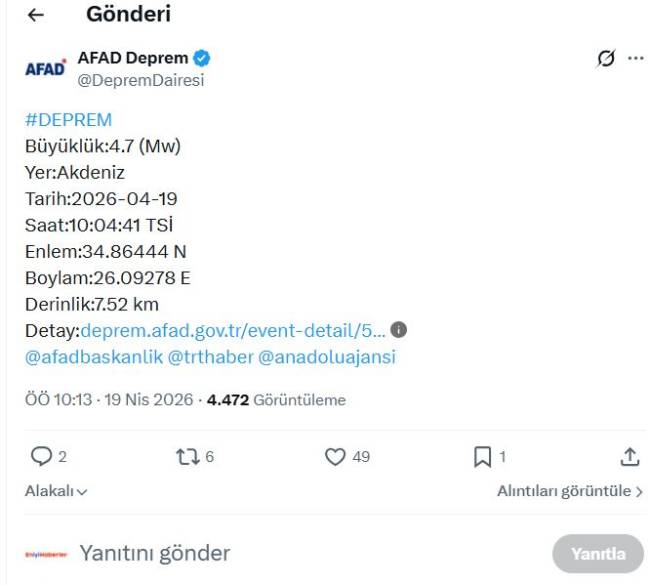The height and width of the screenshot is (585, 650).
Task: Click the back arrow icon
Action: (36, 15)
